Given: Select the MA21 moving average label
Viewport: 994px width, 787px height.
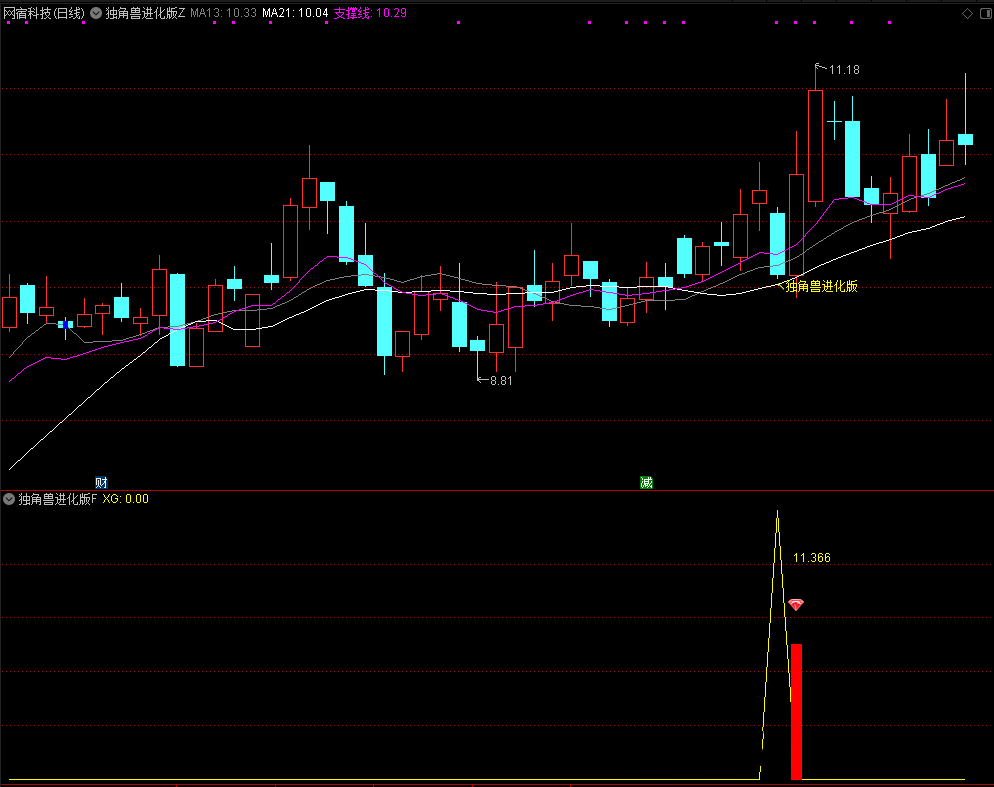Looking at the screenshot, I should [295, 14].
